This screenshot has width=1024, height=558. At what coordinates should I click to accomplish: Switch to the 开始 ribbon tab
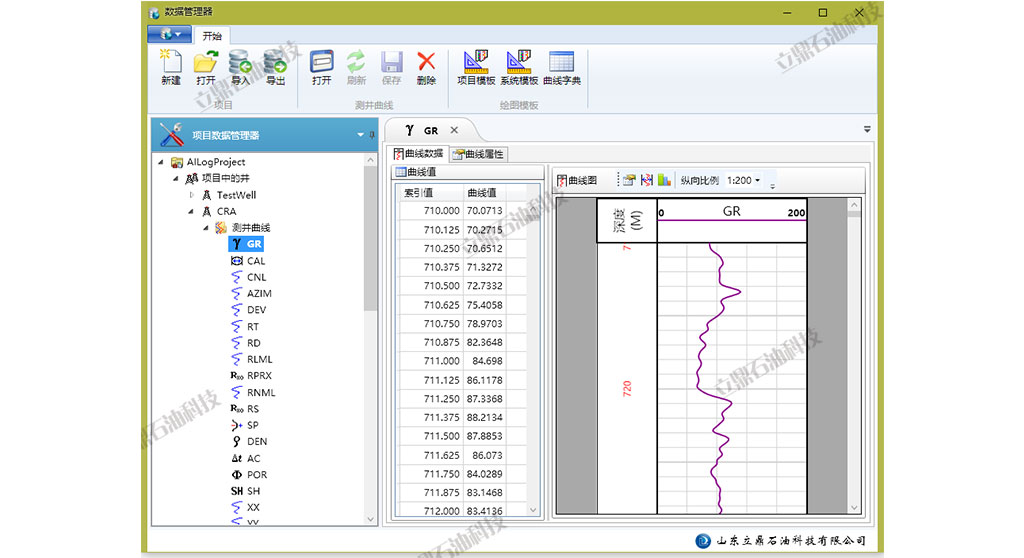click(x=212, y=36)
